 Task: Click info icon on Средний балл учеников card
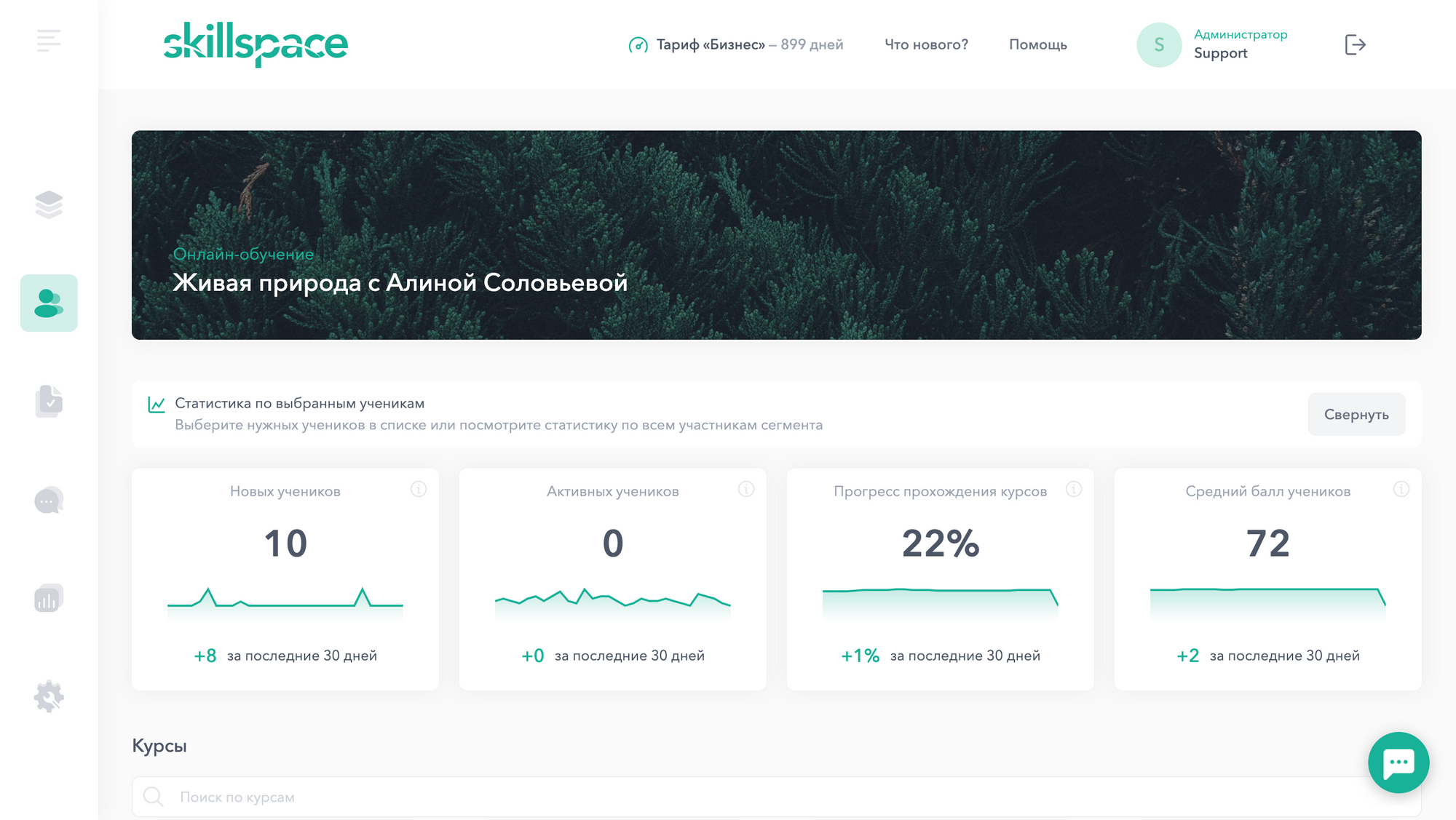click(1401, 489)
